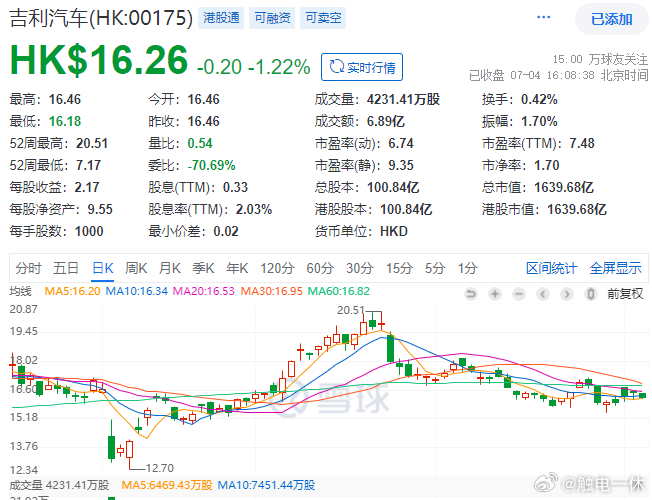Click the 股息率(TTM): 2.03% entry
Viewport: 652px width, 500px height.
210,210
